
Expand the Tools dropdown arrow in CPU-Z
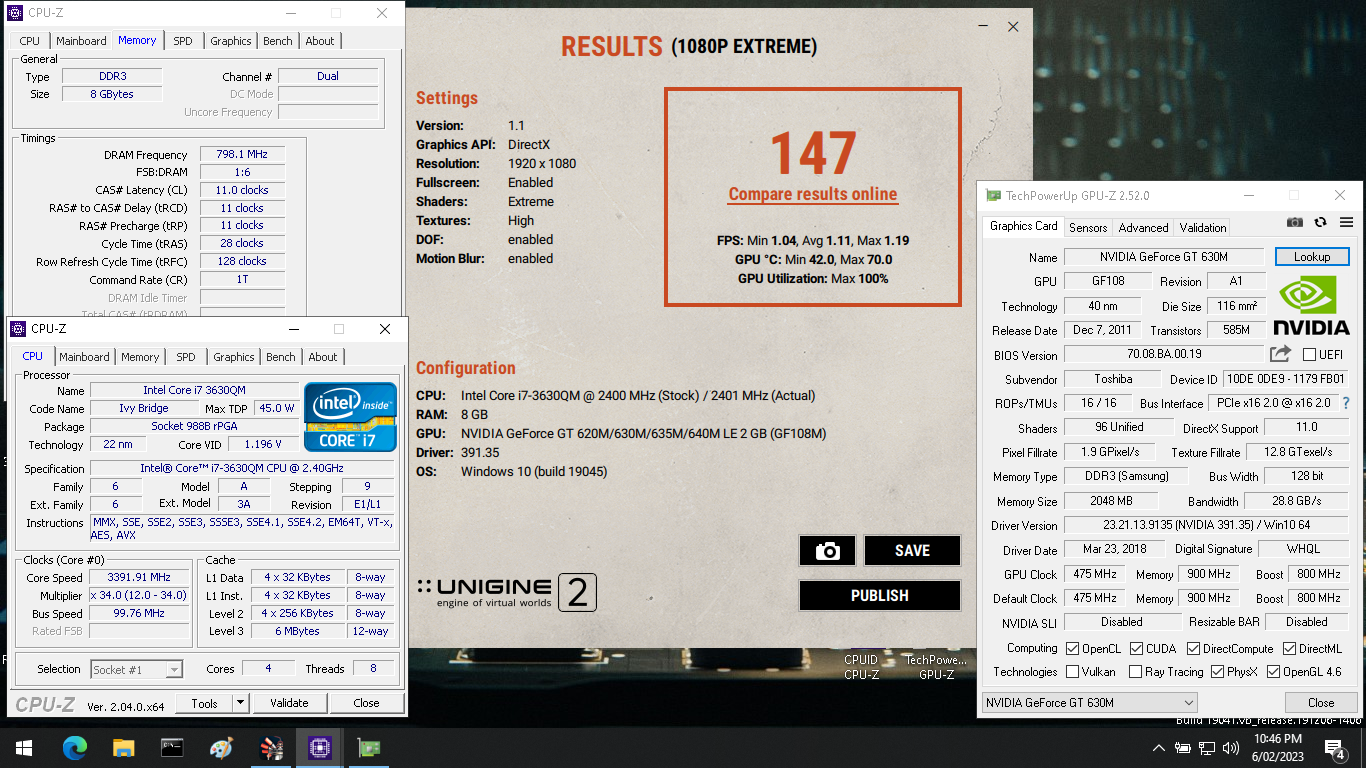tap(240, 703)
